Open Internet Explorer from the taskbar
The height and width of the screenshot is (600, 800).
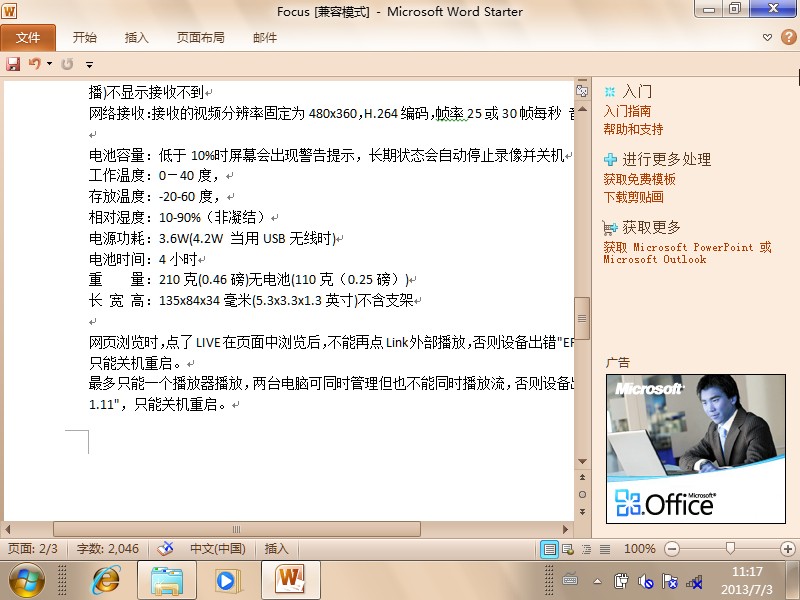[x=105, y=579]
